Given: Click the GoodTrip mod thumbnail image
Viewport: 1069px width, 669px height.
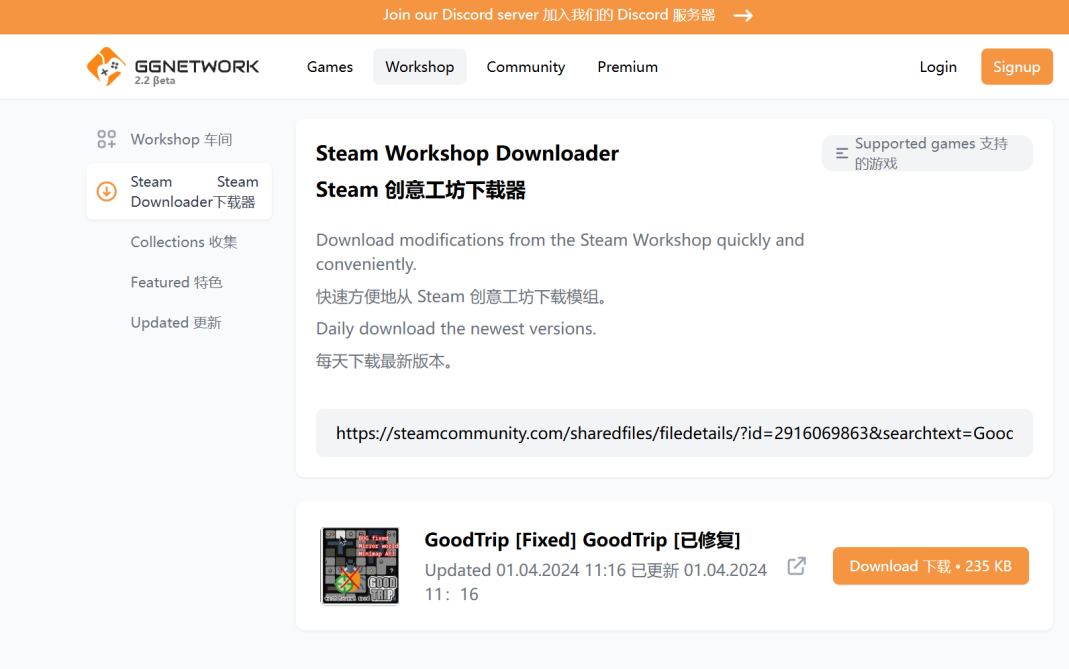Looking at the screenshot, I should [360, 566].
